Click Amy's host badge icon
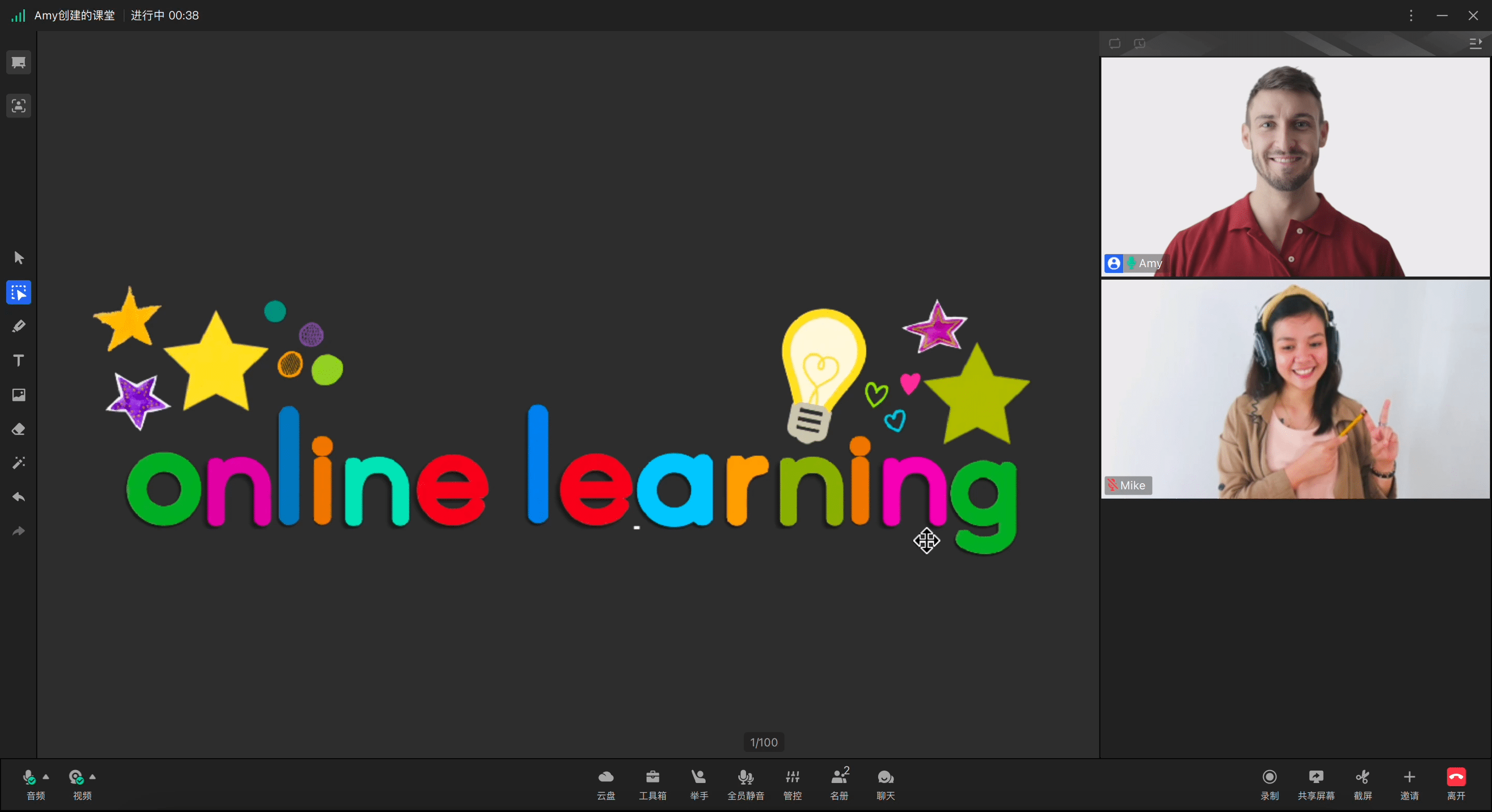Screen dimensions: 1492x812 point(1114,264)
